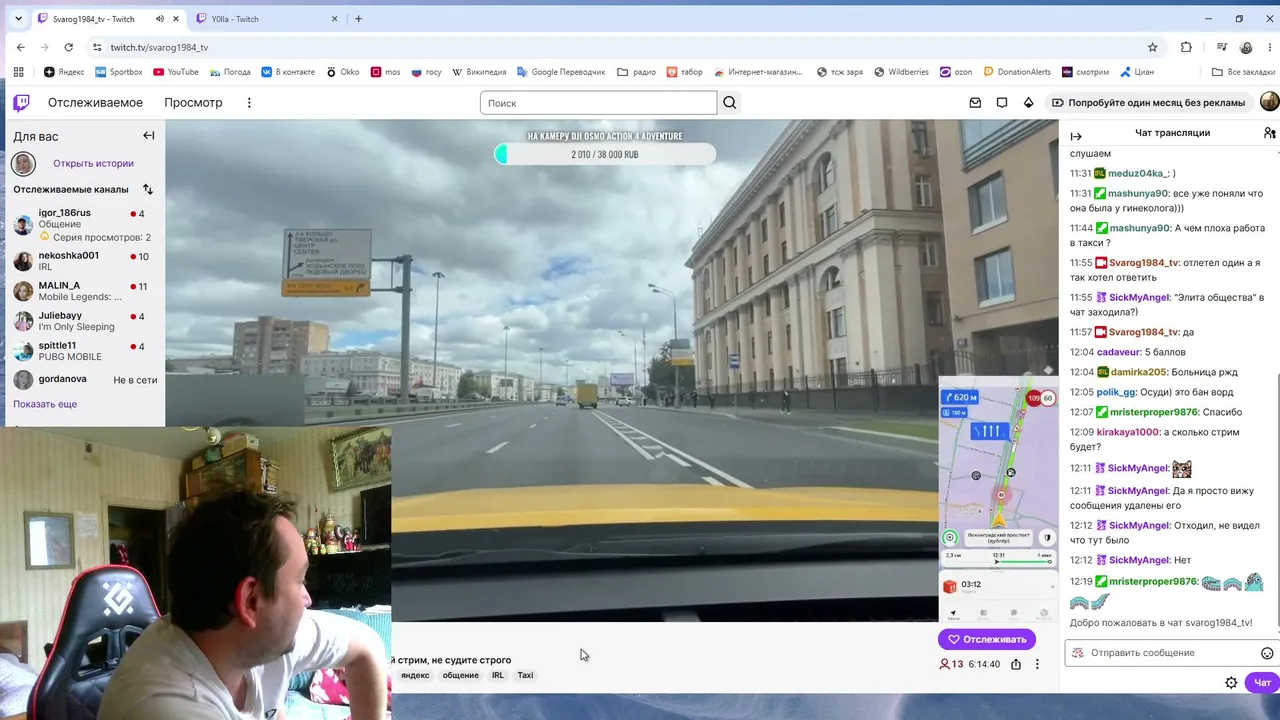Viewport: 1280px width, 720px height.
Task: Open chat settings gear icon
Action: (1231, 683)
